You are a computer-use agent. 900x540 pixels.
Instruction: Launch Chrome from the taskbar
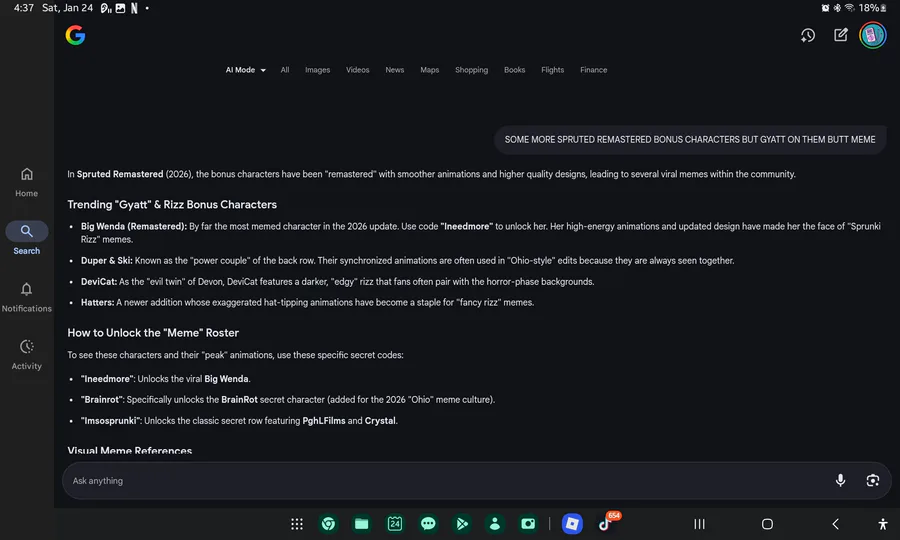[328, 524]
